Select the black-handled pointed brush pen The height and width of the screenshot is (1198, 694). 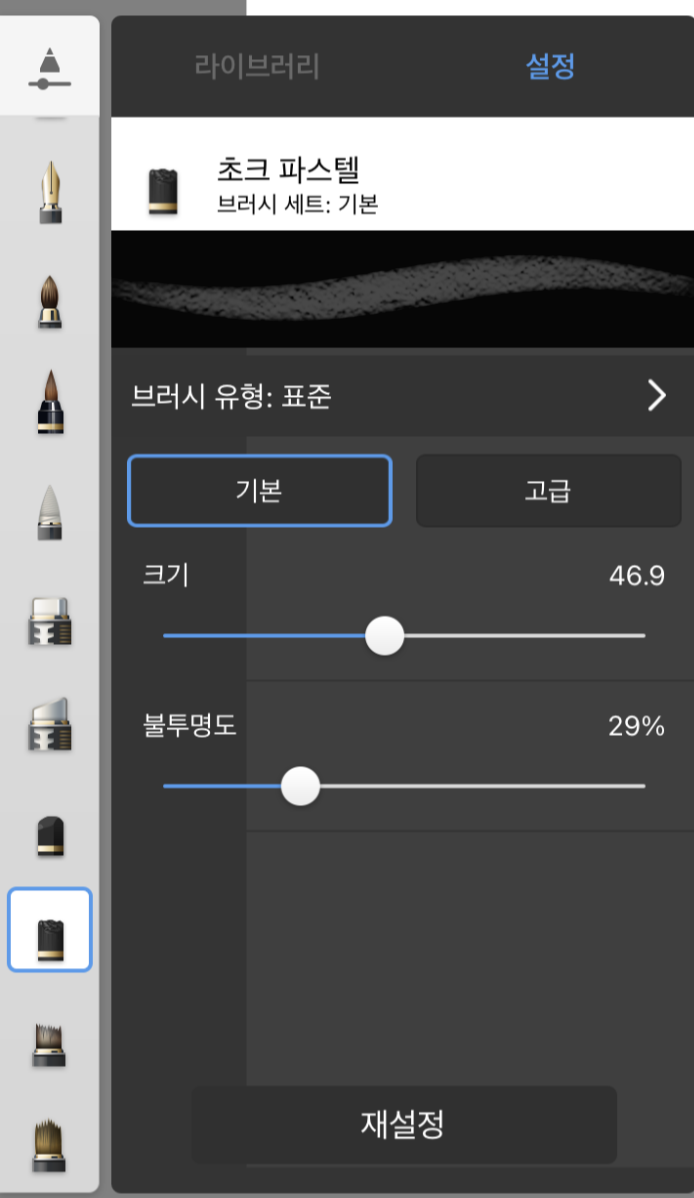tap(50, 402)
